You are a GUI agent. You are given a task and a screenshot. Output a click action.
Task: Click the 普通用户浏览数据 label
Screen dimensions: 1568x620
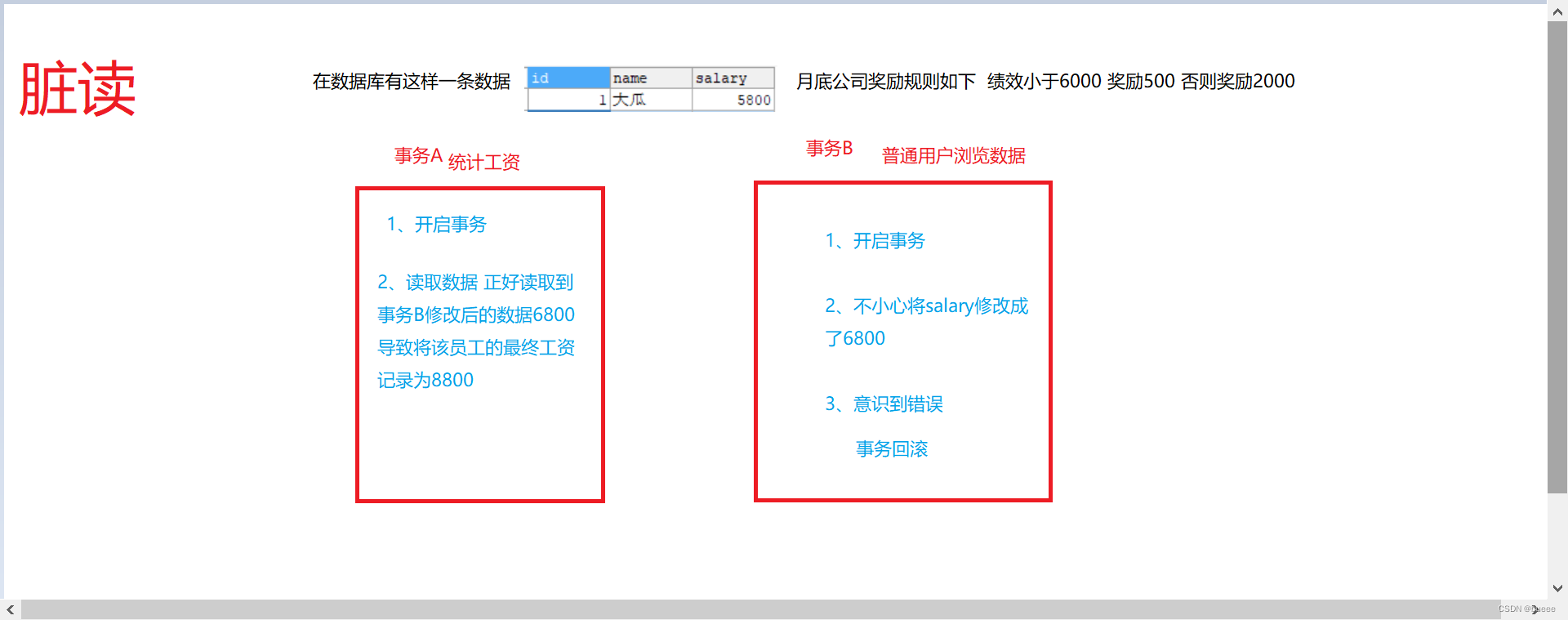(954, 155)
